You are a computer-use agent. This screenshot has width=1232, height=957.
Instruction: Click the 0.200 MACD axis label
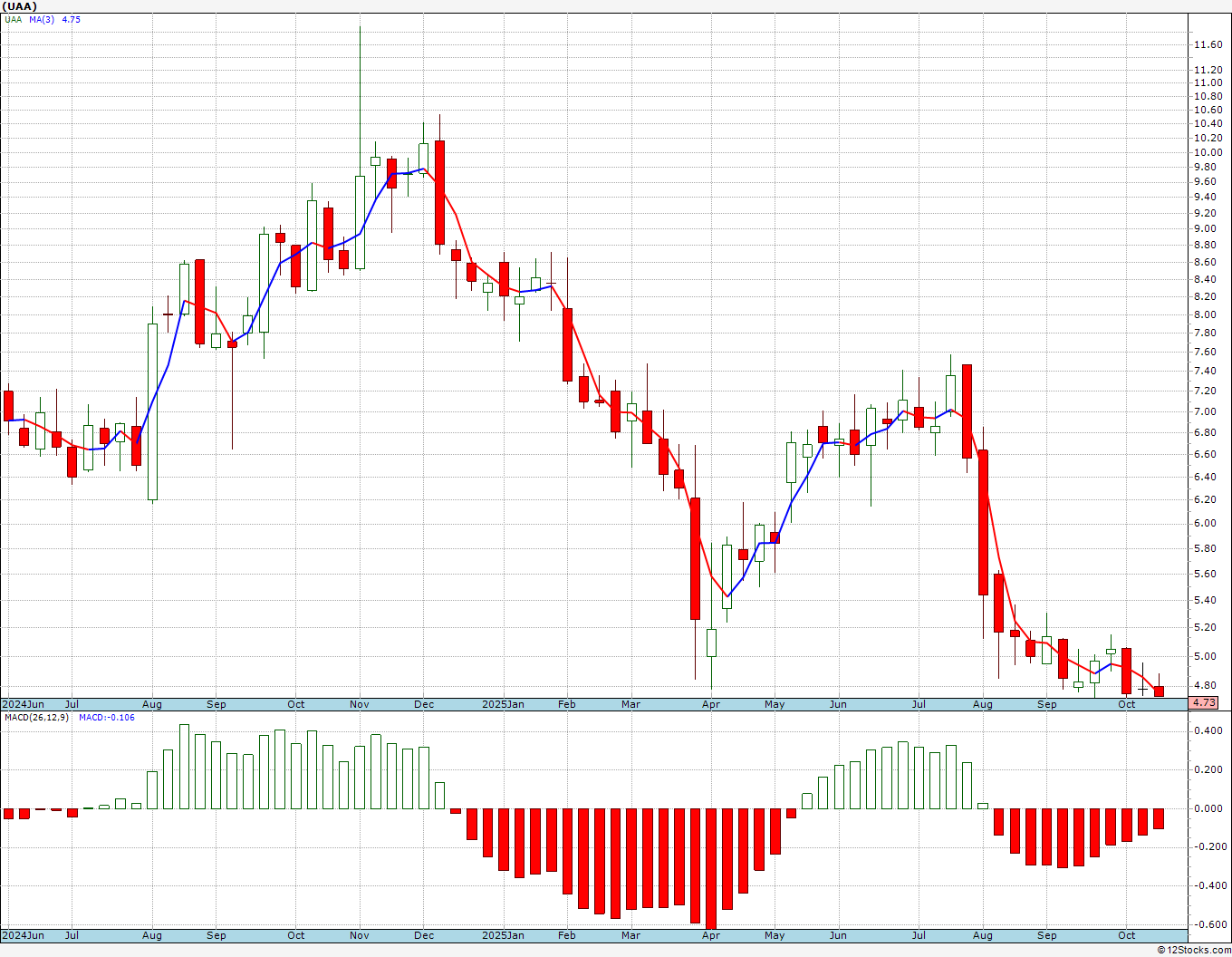coord(1210,769)
